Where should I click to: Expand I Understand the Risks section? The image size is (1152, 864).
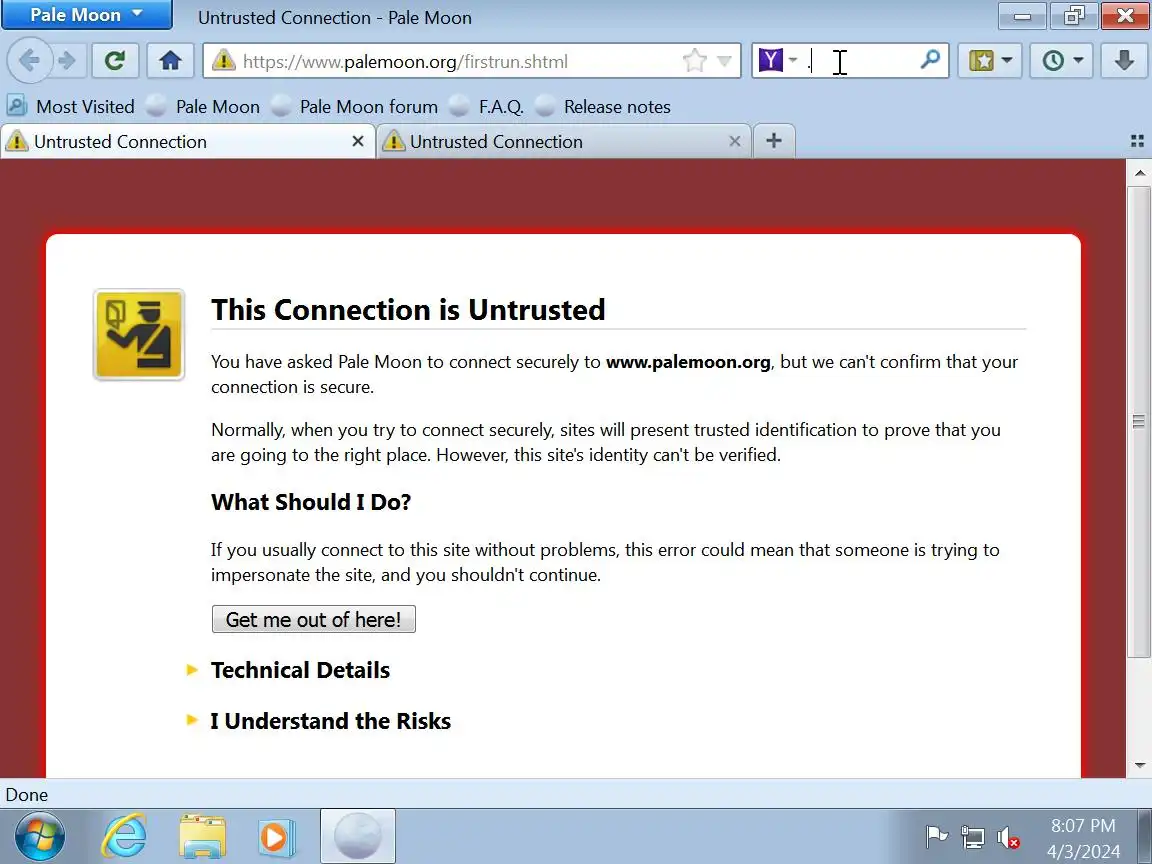(318, 721)
